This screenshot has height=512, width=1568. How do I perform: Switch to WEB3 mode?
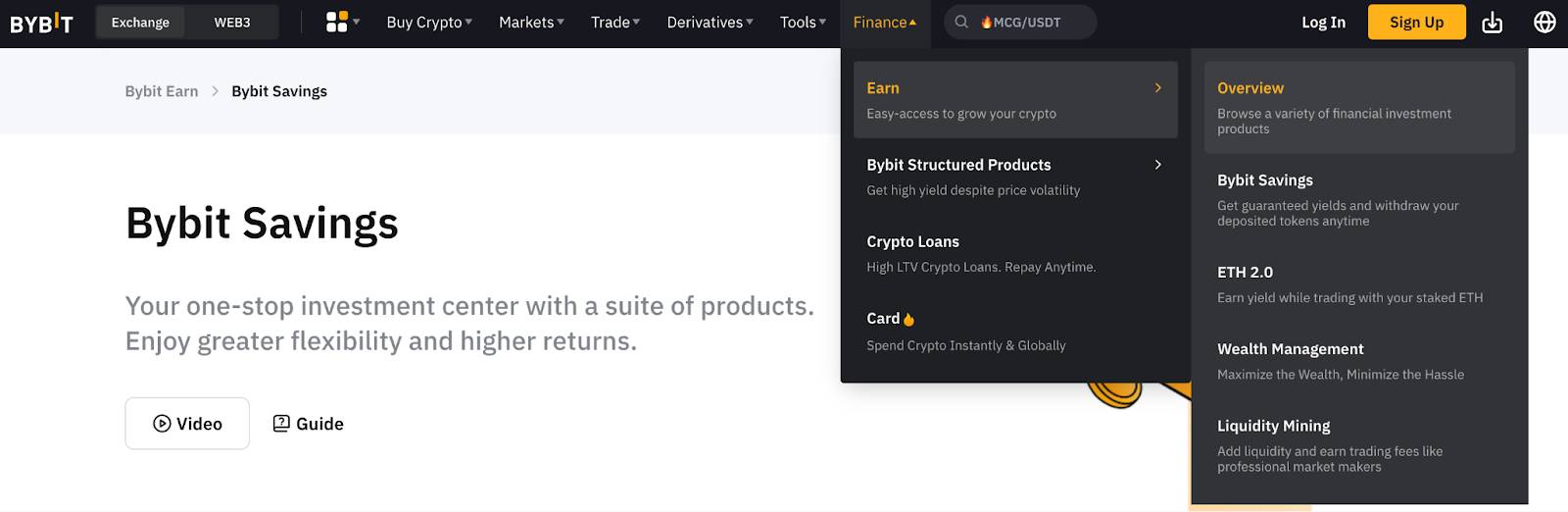(x=232, y=22)
